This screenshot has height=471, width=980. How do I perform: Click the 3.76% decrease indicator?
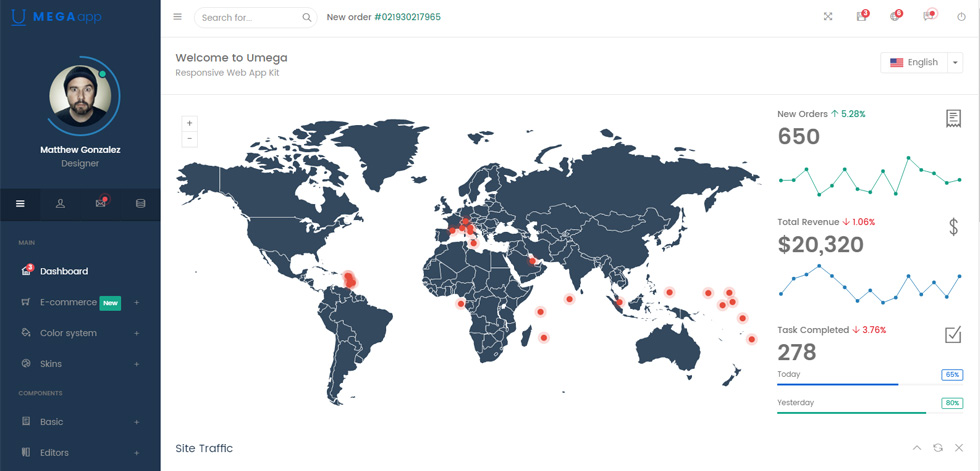[869, 330]
